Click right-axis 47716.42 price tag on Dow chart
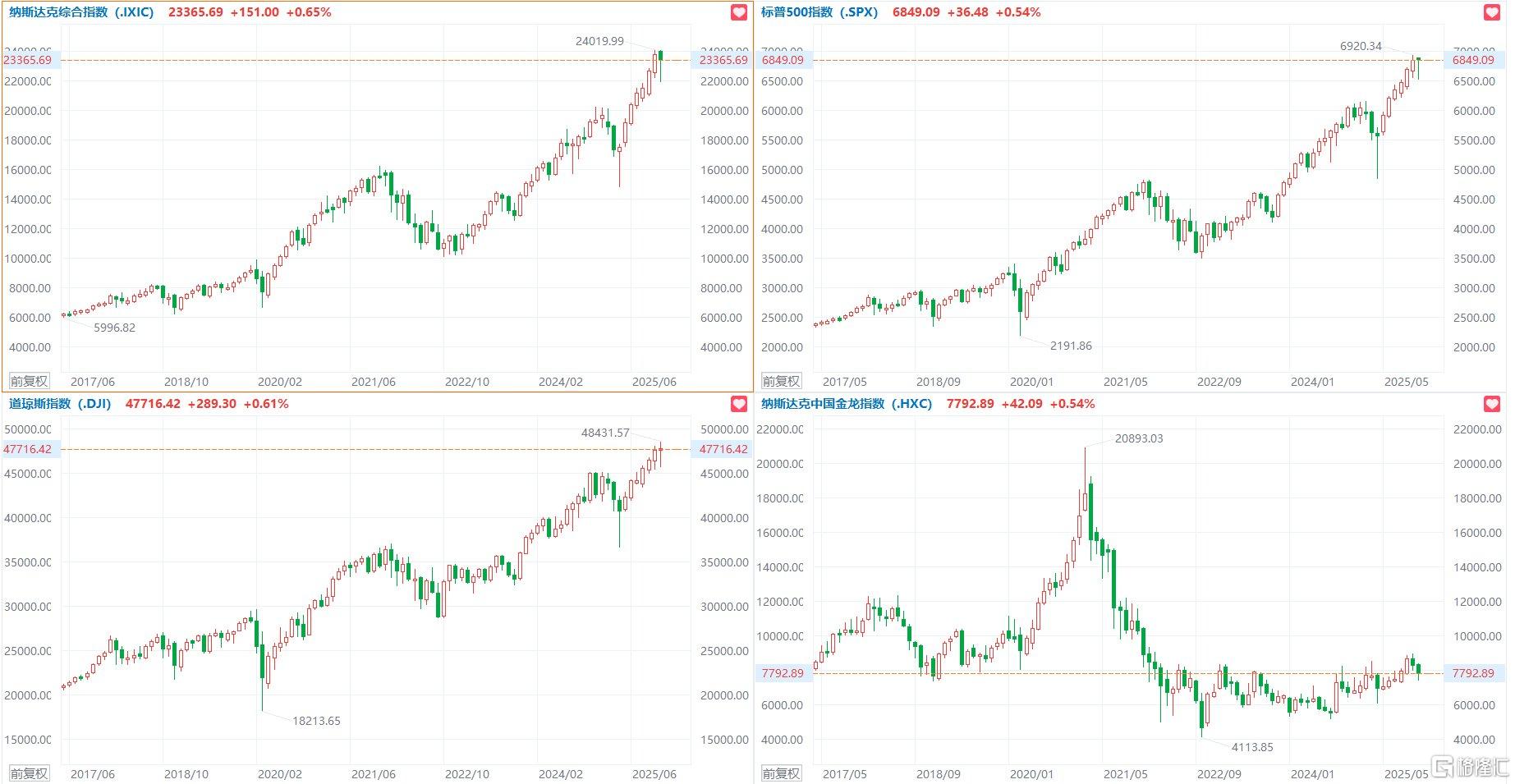 click(723, 449)
